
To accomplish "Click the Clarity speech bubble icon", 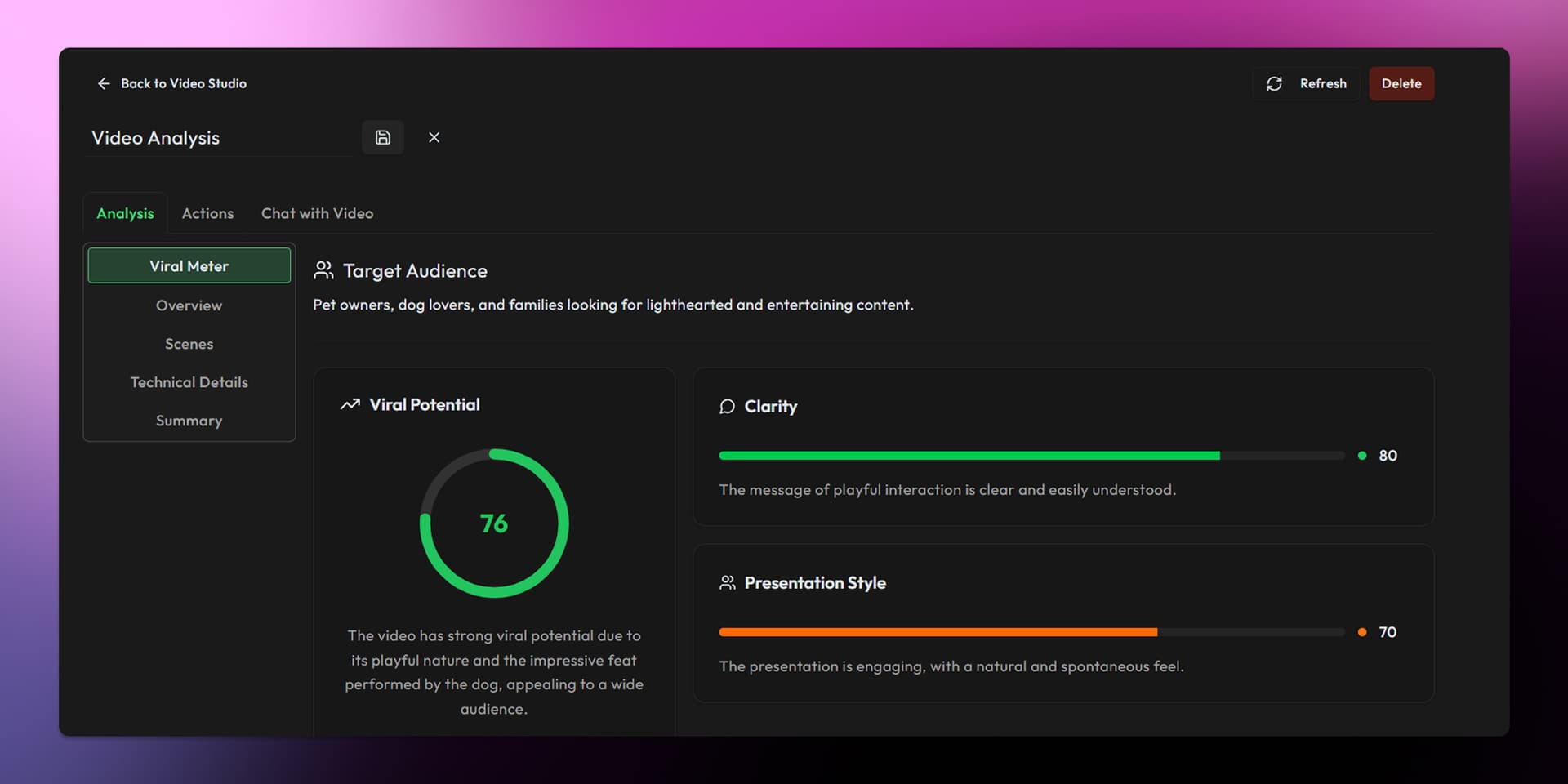I will pos(727,406).
